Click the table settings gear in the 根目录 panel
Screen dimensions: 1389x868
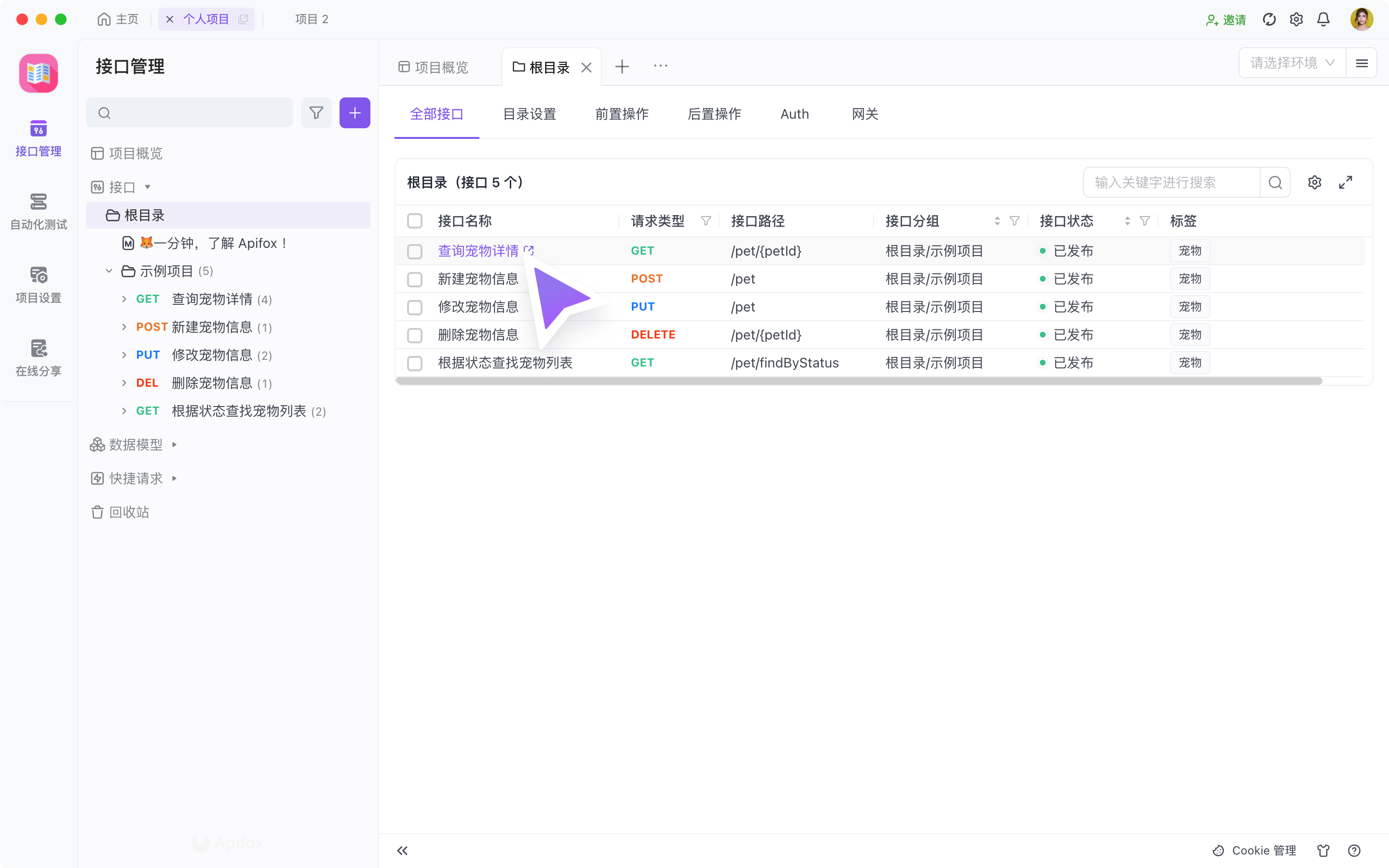[x=1315, y=182]
